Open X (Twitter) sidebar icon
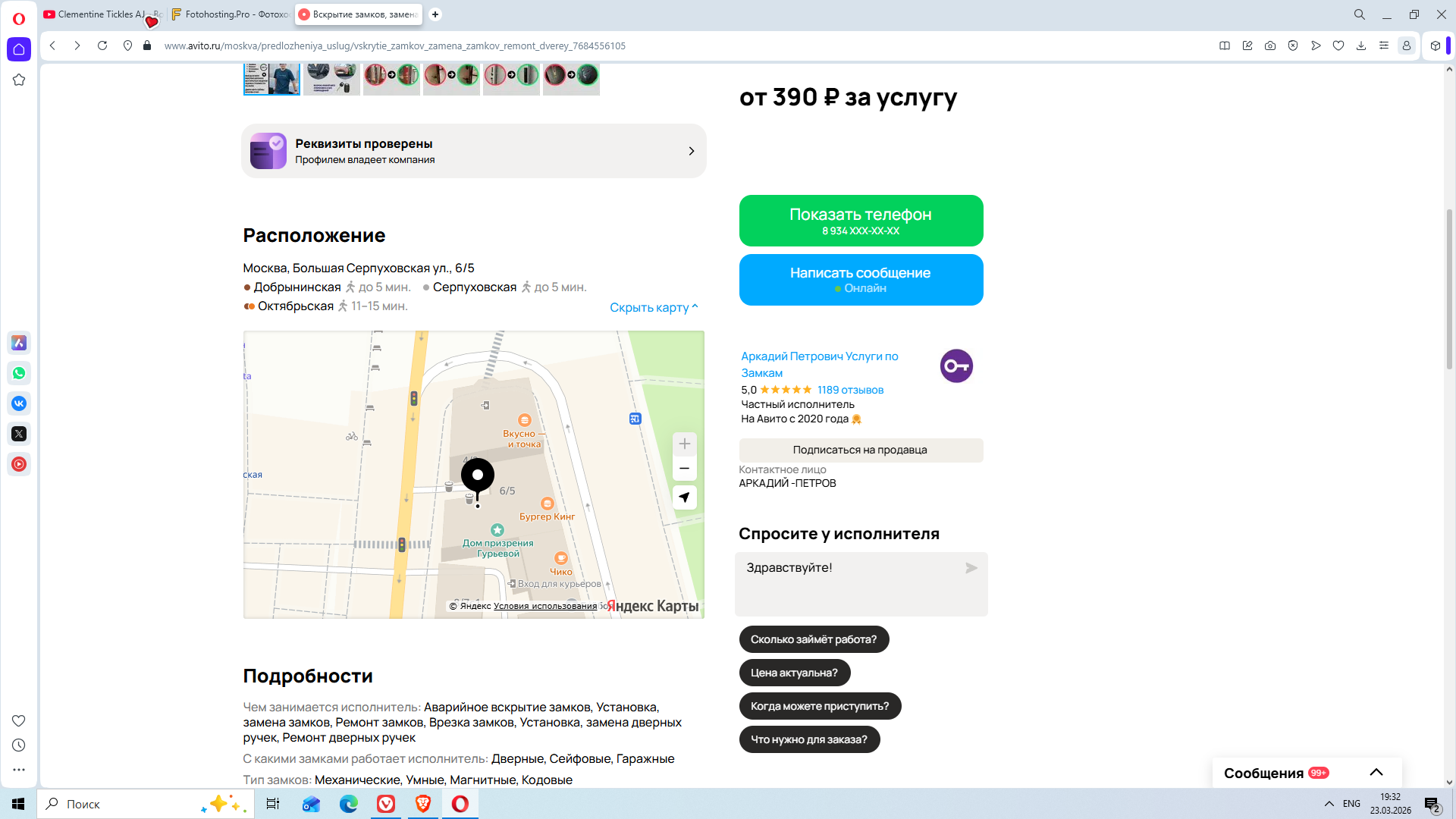 tap(19, 434)
